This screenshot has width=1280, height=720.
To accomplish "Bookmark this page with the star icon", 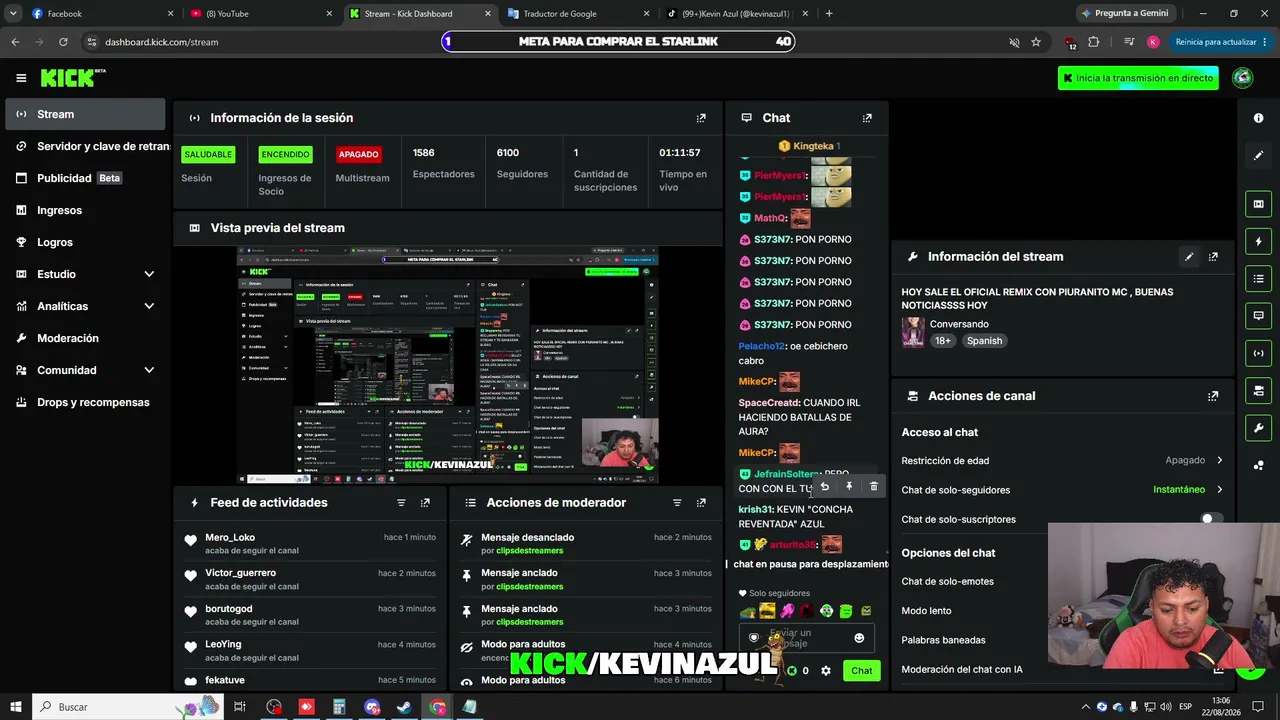I will pos(1036,42).
